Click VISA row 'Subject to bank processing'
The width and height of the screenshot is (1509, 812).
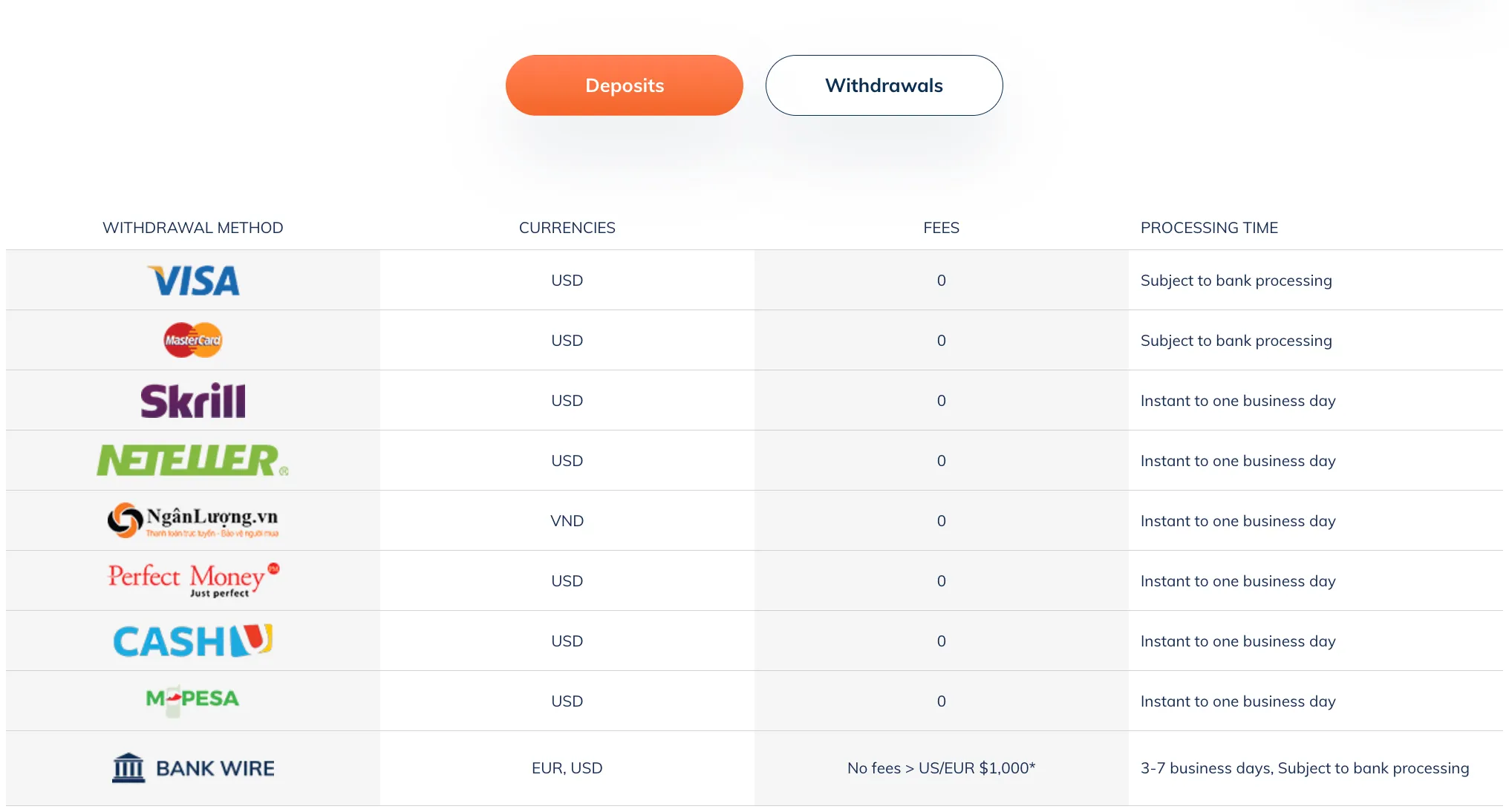click(1236, 281)
